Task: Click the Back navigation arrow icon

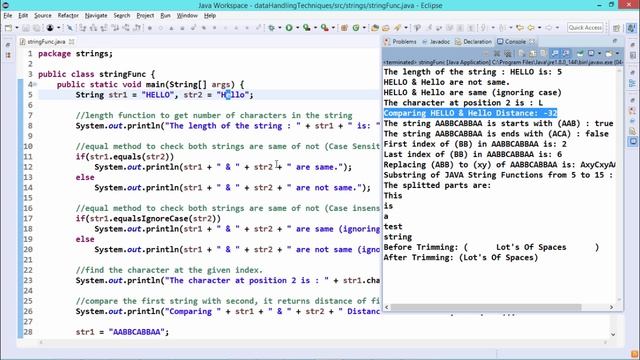Action: tap(531, 28)
